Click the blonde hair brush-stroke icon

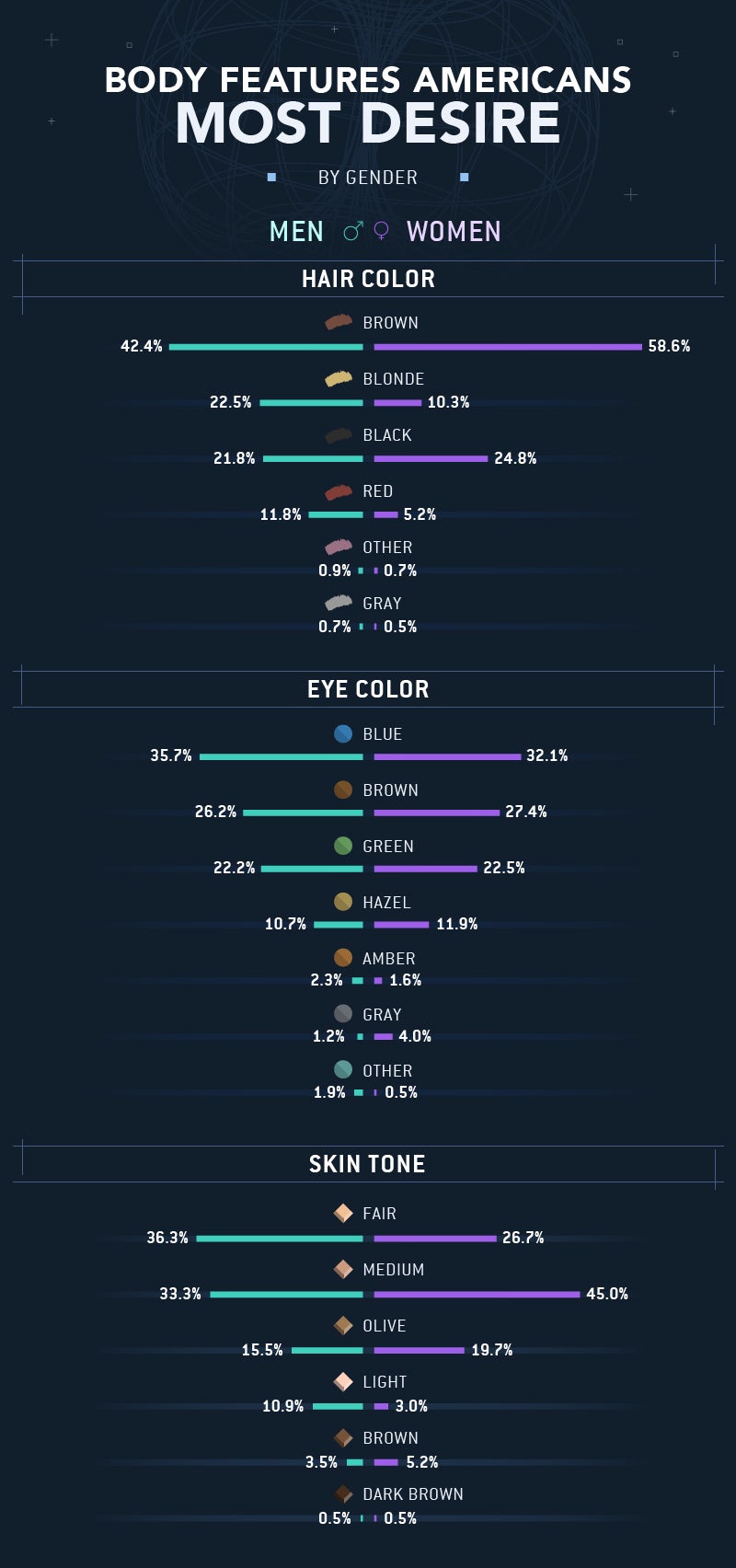(x=339, y=378)
